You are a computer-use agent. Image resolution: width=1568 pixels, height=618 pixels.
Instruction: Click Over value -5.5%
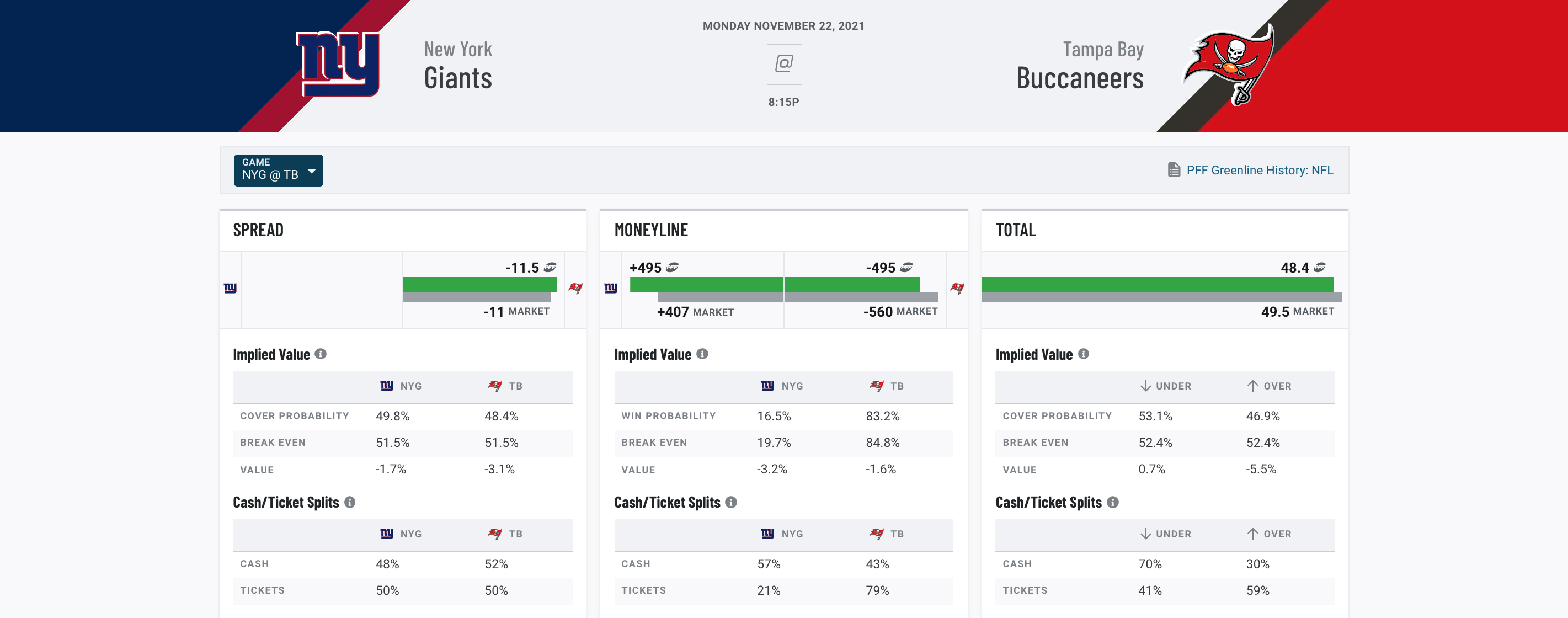1261,469
